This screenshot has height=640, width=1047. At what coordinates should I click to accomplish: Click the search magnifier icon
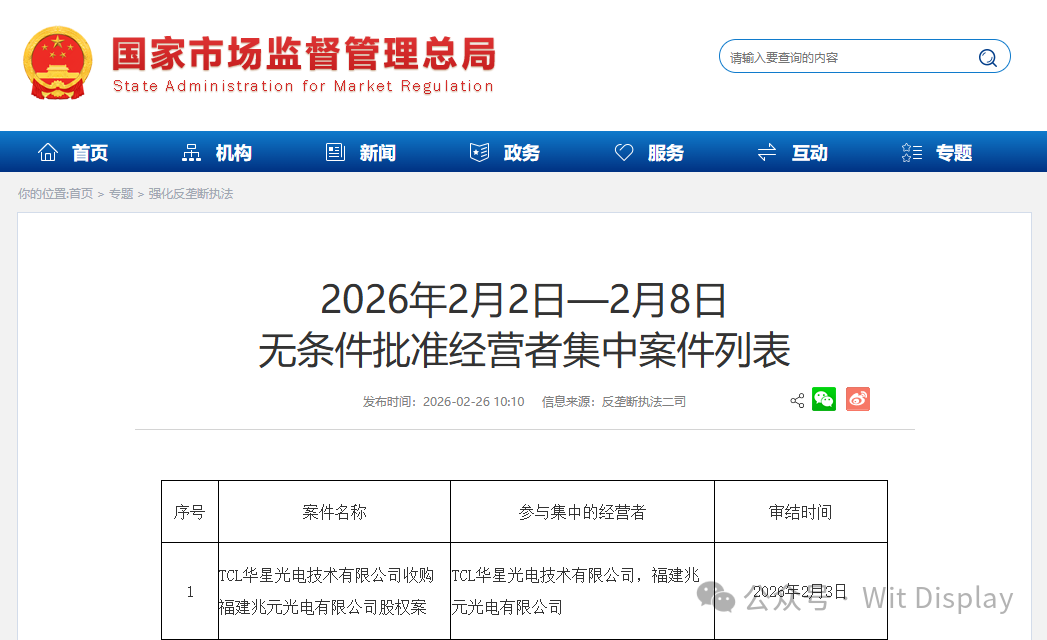tap(988, 57)
